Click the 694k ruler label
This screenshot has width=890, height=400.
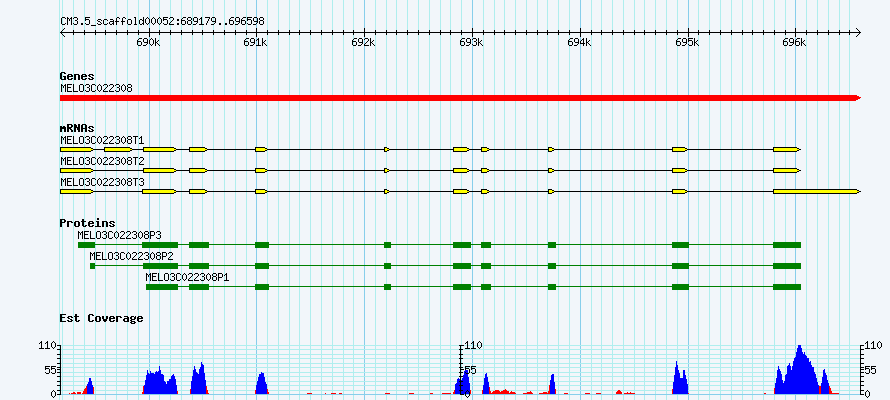578,43
